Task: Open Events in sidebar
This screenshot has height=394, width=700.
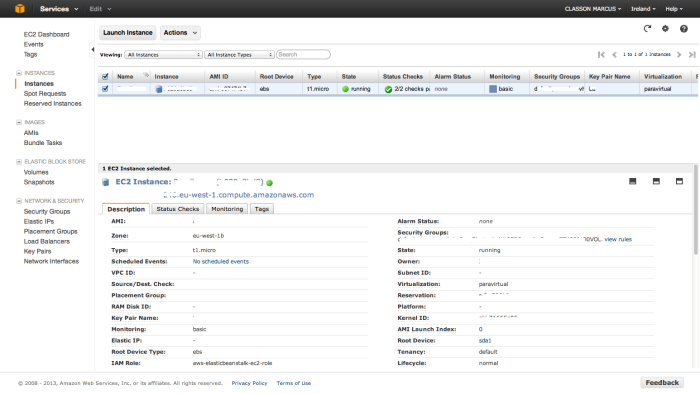Action: click(33, 44)
